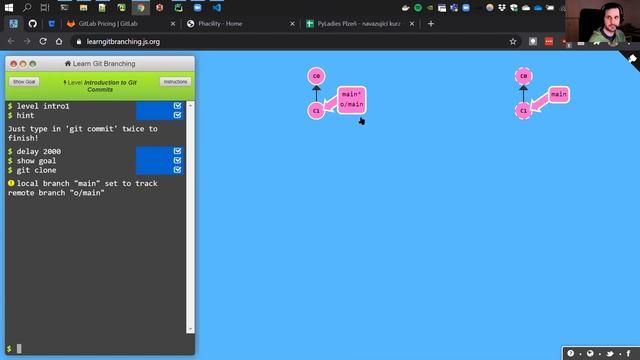Click commit C1 in the local tree
Viewport: 640px width, 360px height.
pyautogui.click(x=316, y=111)
